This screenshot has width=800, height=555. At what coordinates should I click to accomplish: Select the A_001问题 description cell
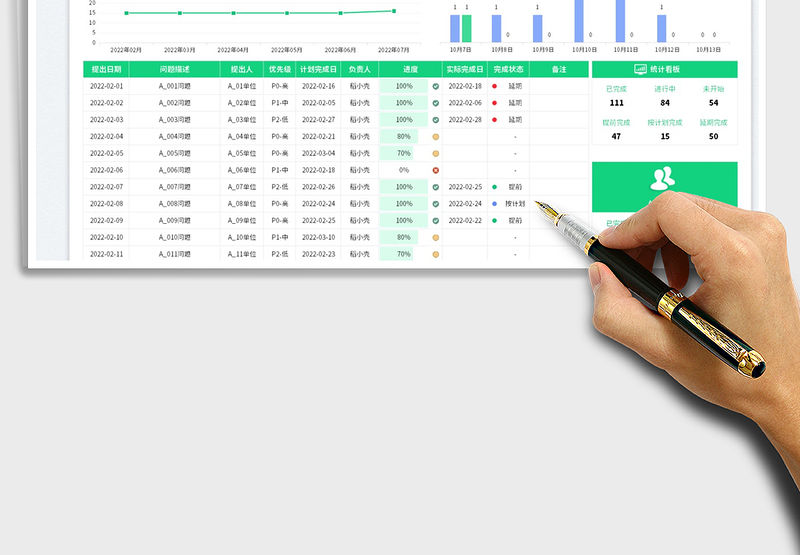pyautogui.click(x=174, y=87)
